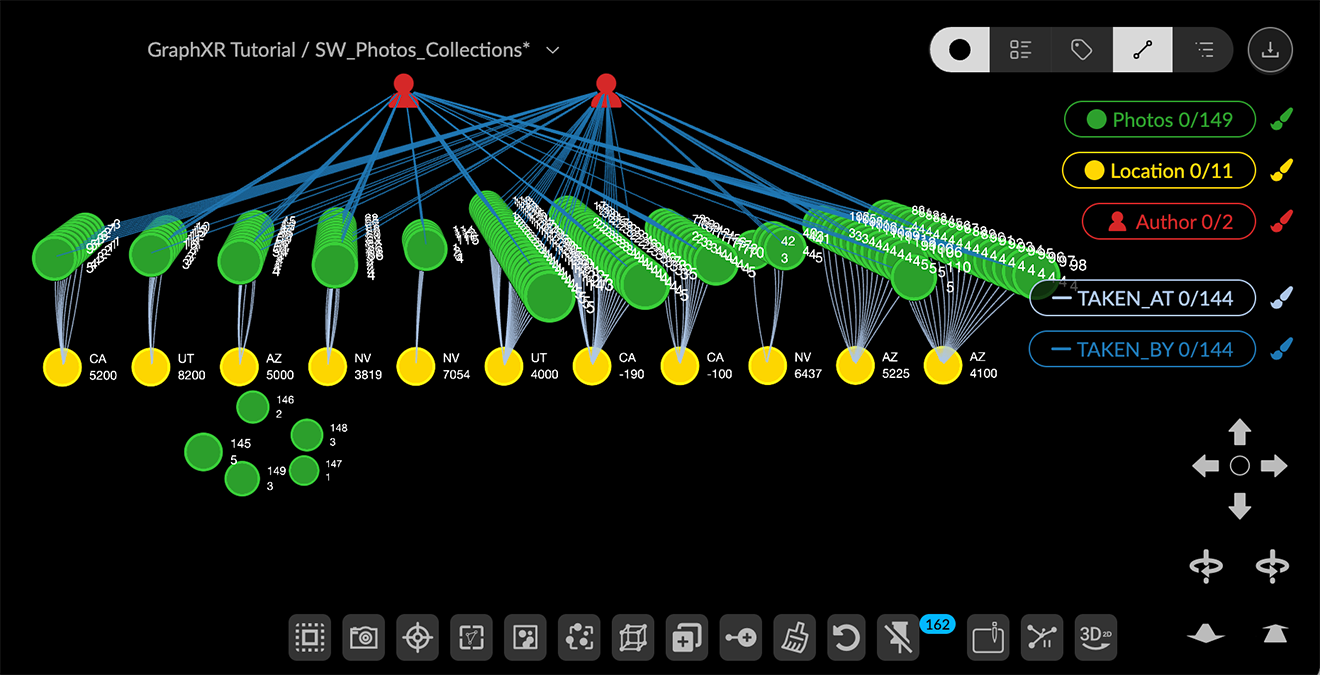Click the center-to-target crosshair icon

418,637
